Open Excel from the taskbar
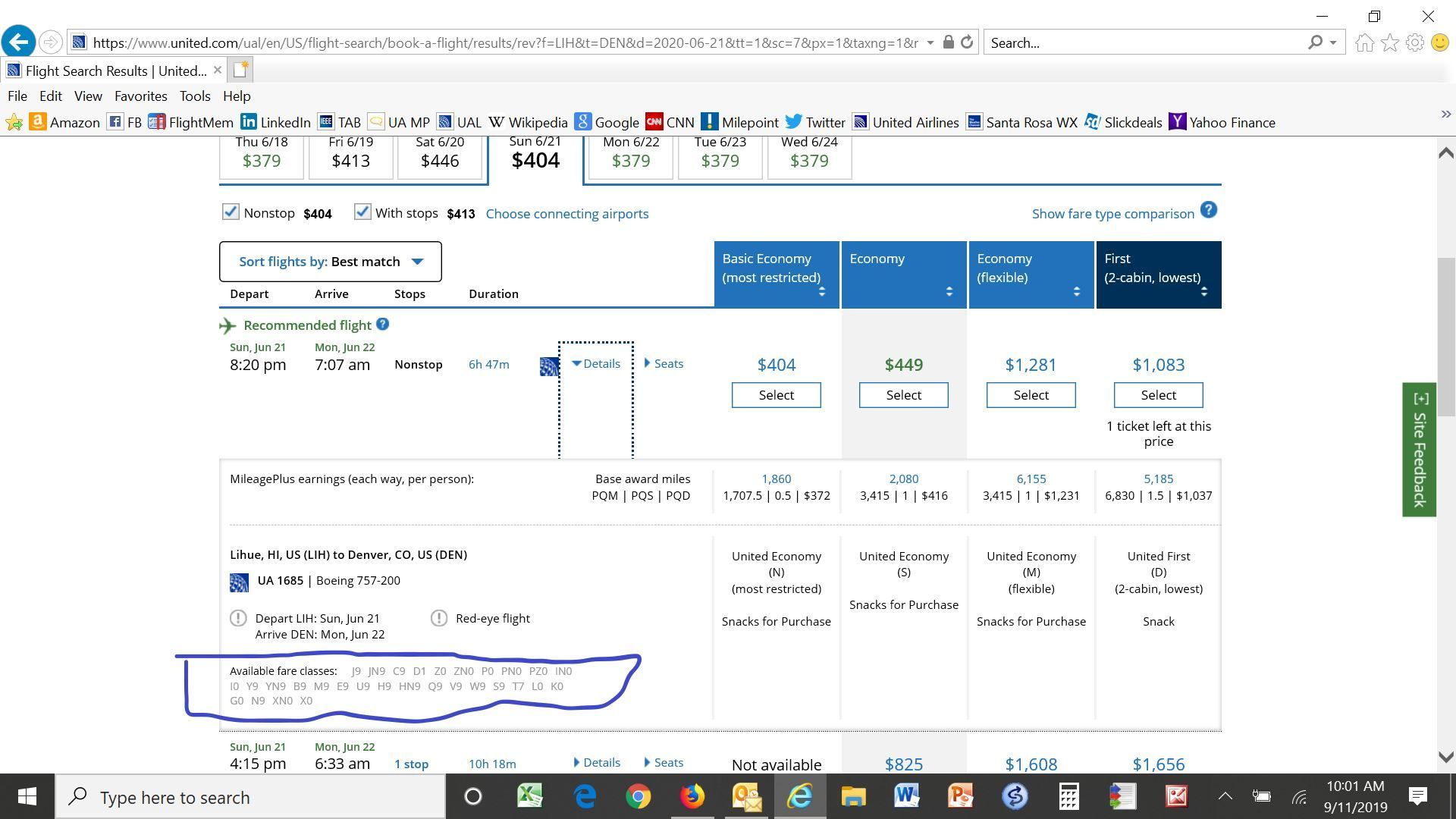 coord(529,796)
